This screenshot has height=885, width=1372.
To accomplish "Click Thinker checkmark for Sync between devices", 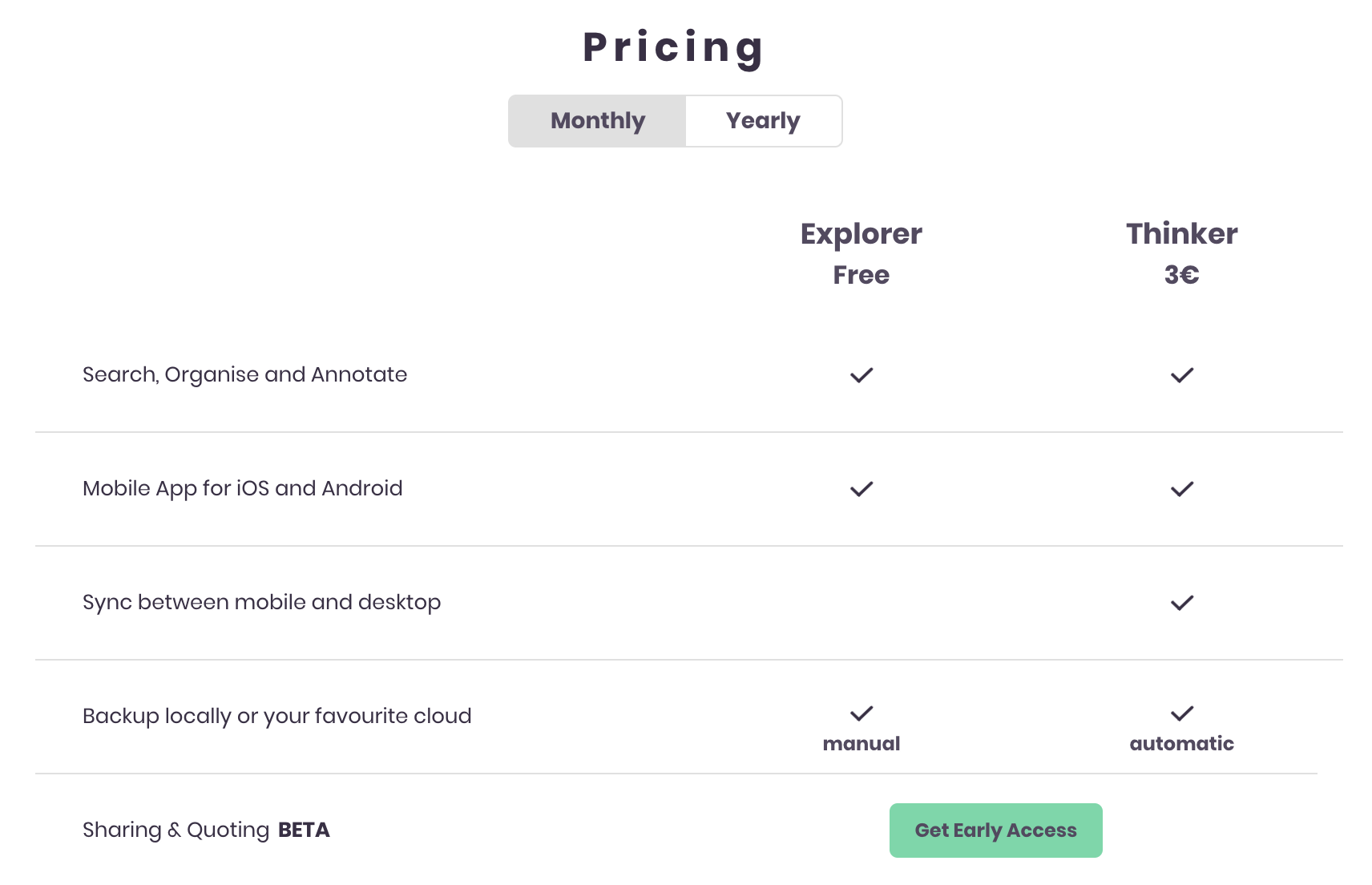I will (1181, 603).
